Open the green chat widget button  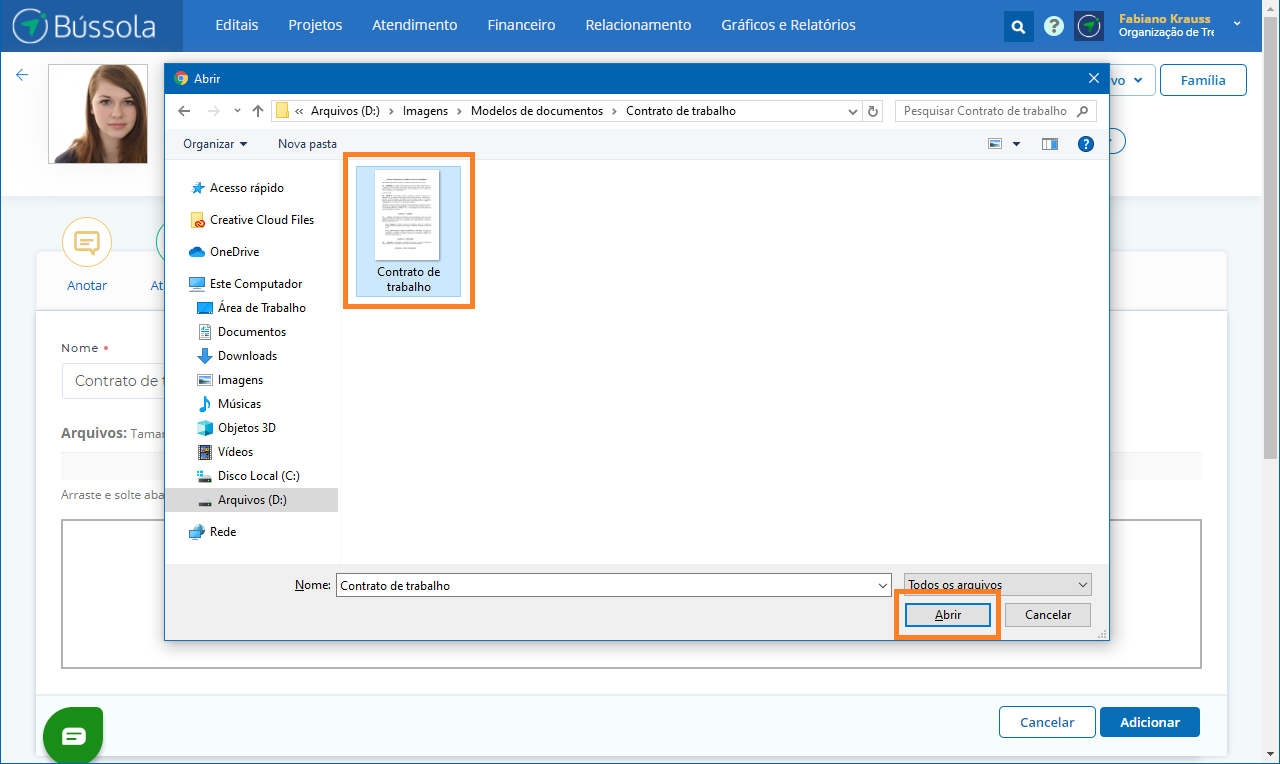pyautogui.click(x=73, y=736)
